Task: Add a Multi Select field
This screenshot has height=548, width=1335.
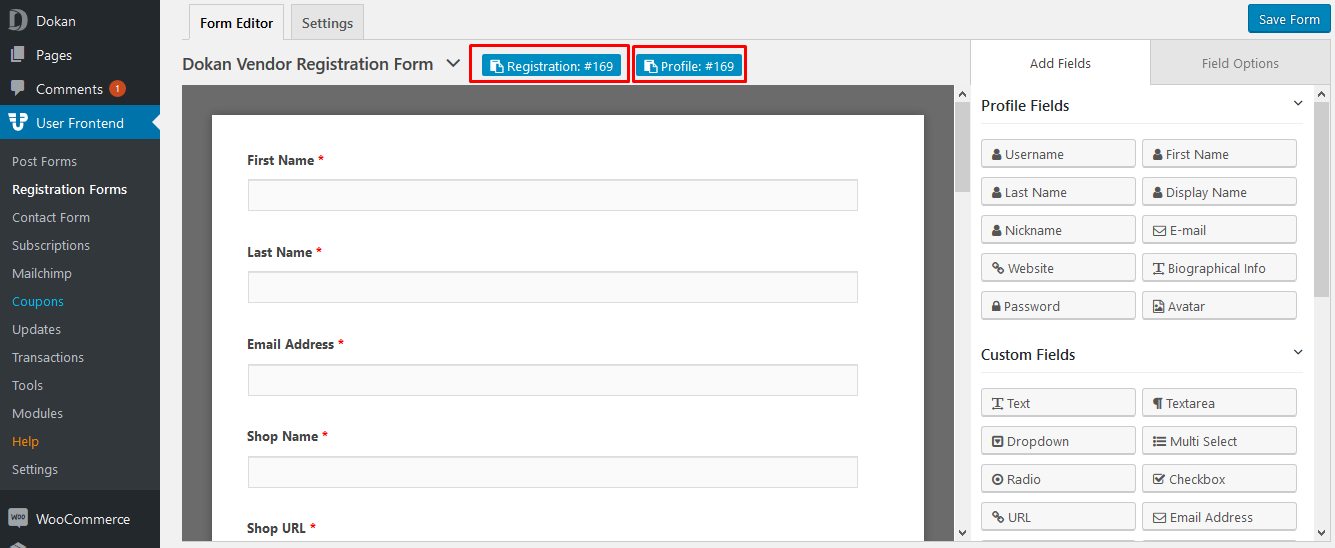Action: 1219,441
